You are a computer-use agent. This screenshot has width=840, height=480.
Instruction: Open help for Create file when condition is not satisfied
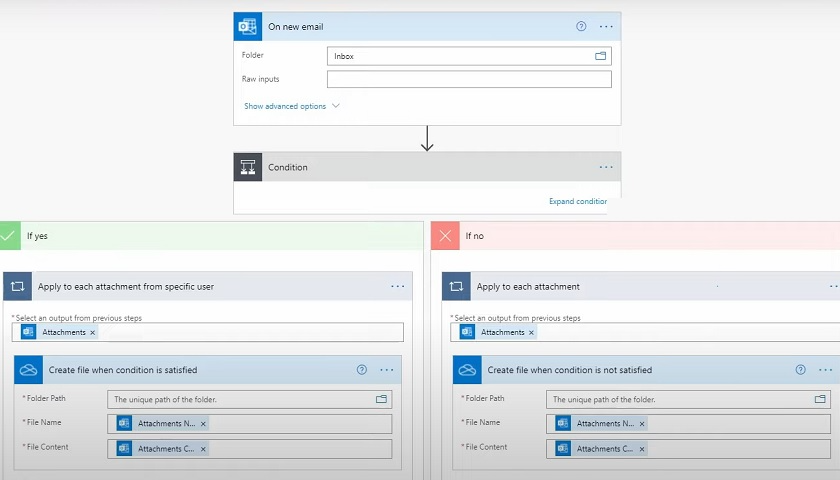click(800, 370)
